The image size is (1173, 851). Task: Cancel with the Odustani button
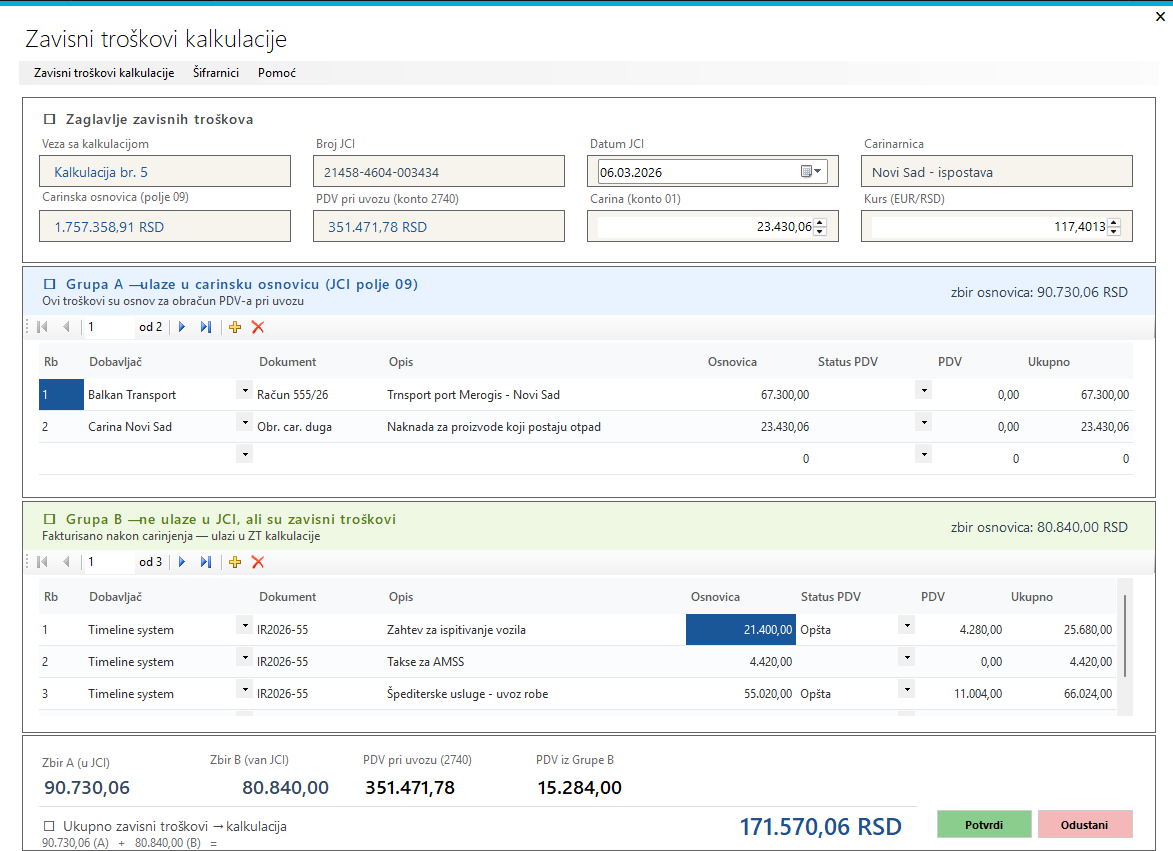click(1085, 825)
